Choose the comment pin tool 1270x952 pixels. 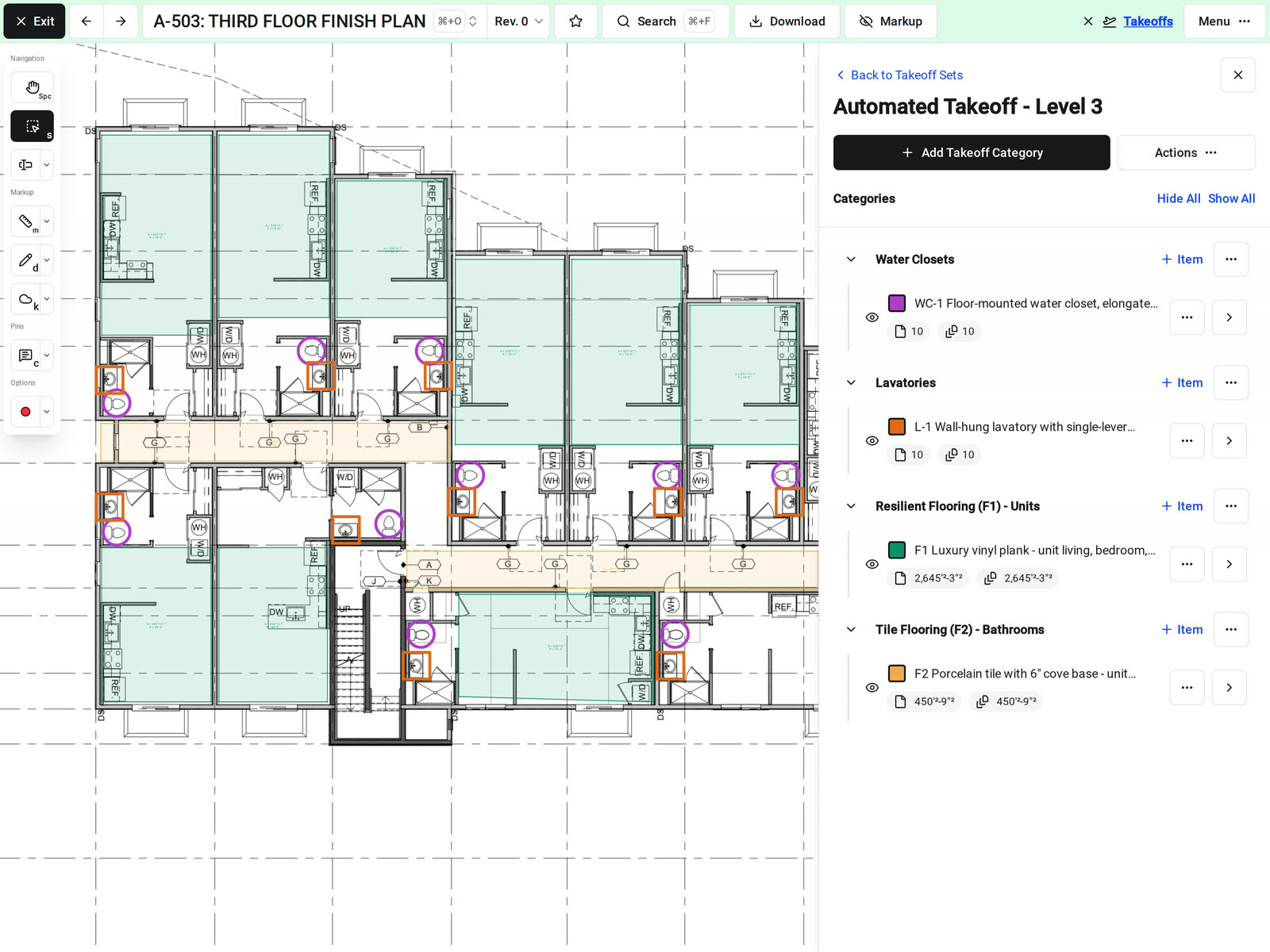tap(25, 355)
